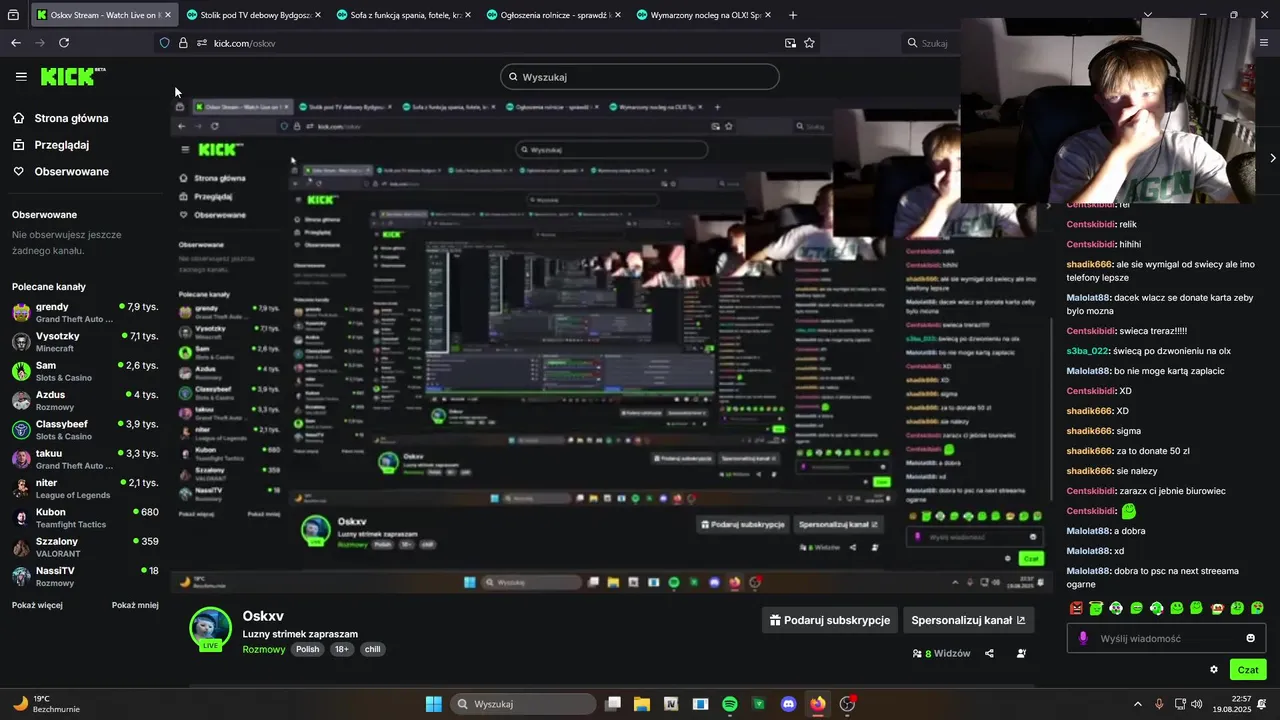
Task: Expand collapsed chat panel arrow at right edge
Action: [1272, 158]
